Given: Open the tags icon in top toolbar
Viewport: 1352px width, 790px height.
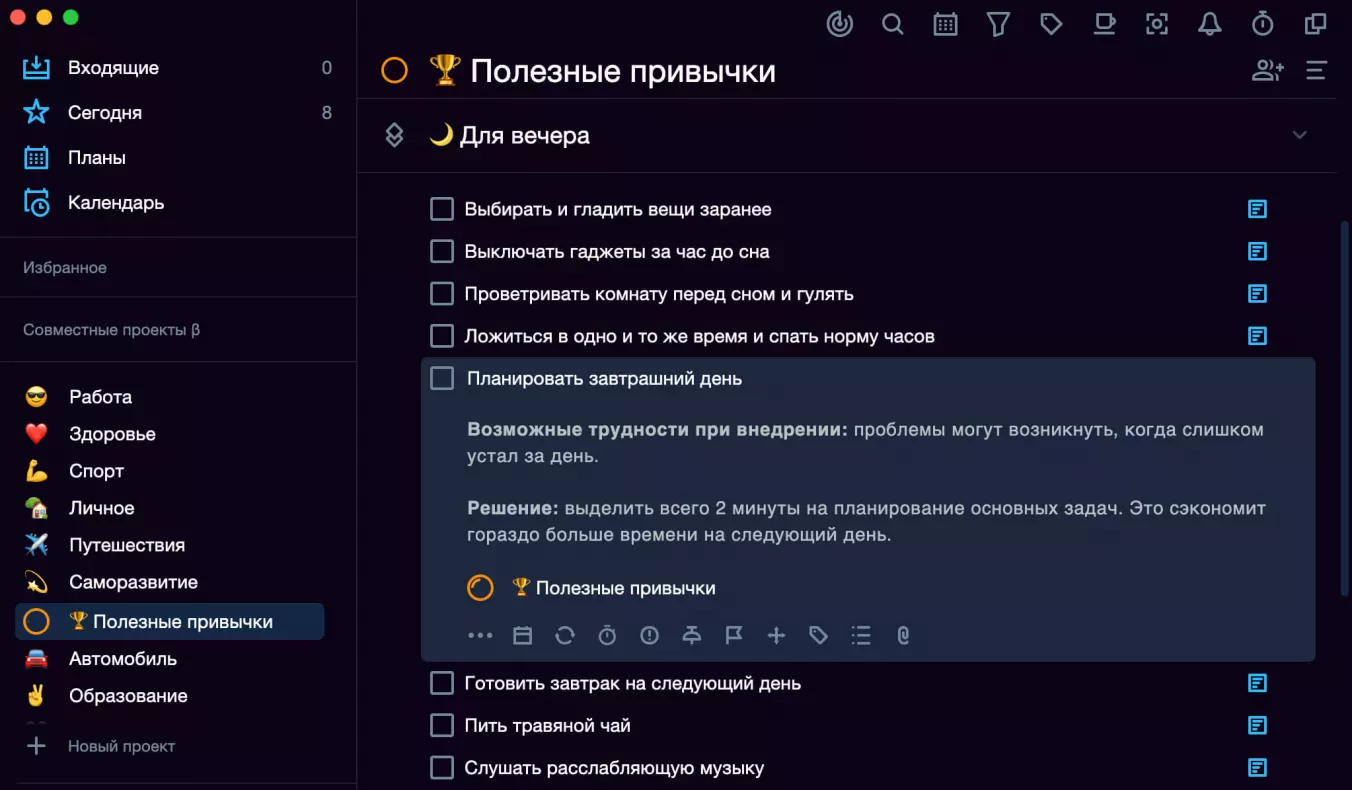Looking at the screenshot, I should [1051, 24].
